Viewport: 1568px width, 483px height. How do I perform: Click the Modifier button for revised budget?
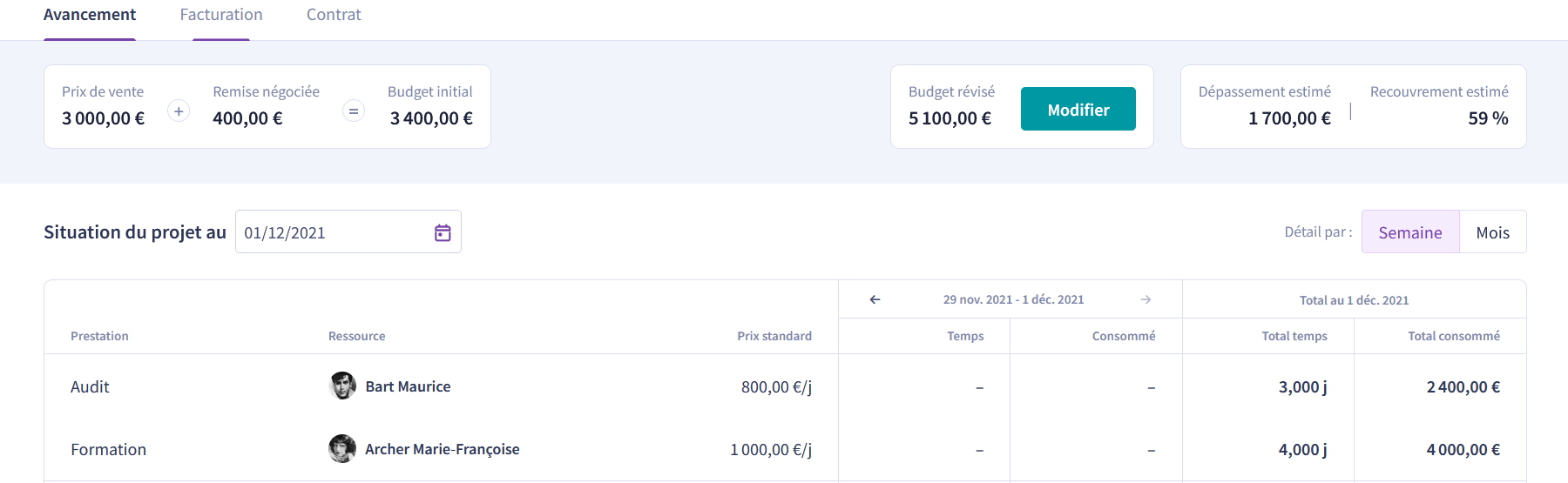point(1078,109)
